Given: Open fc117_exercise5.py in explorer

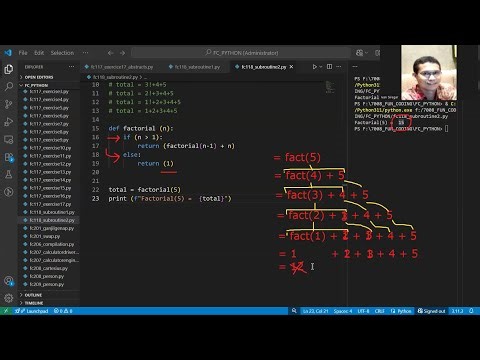Looking at the screenshot, I should click(x=49, y=108).
